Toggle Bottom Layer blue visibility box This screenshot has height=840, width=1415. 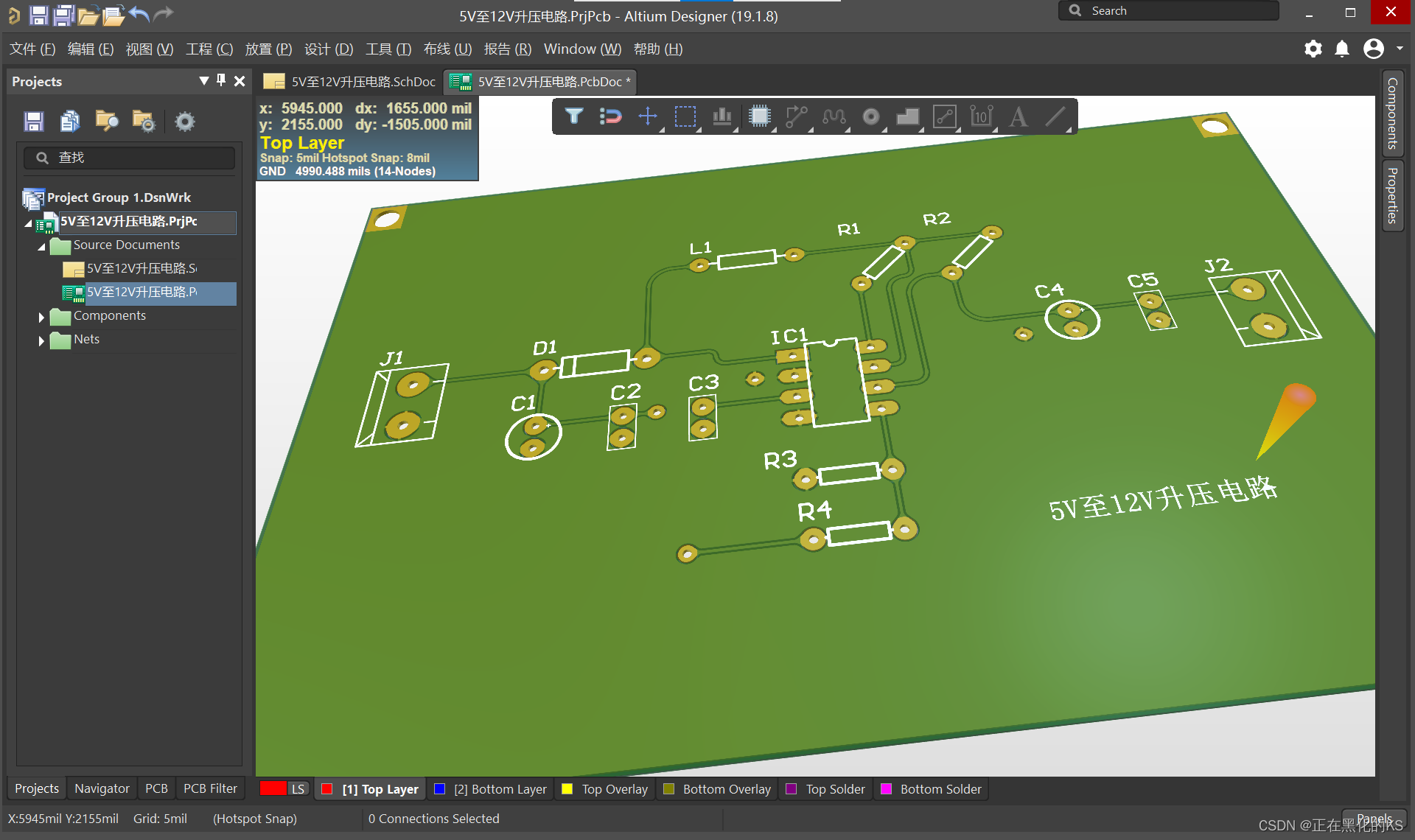pos(440,789)
